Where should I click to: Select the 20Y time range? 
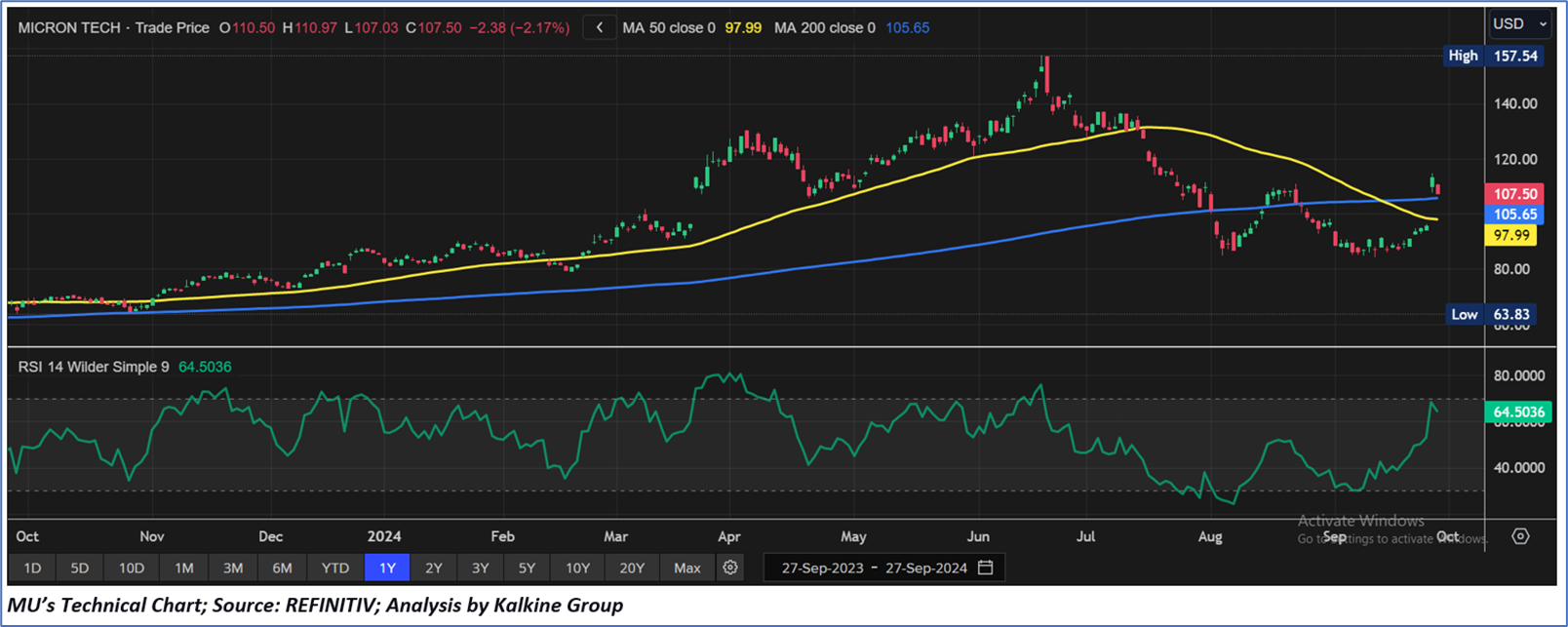(632, 568)
